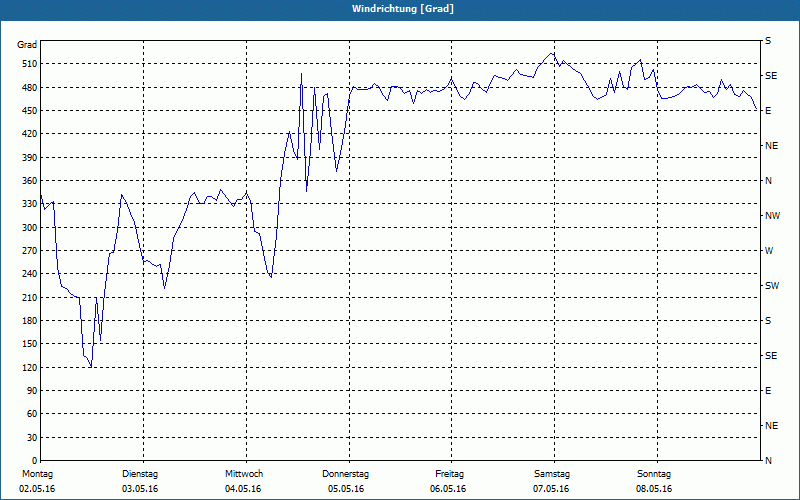Click the date 03.05.16

click(x=140, y=489)
